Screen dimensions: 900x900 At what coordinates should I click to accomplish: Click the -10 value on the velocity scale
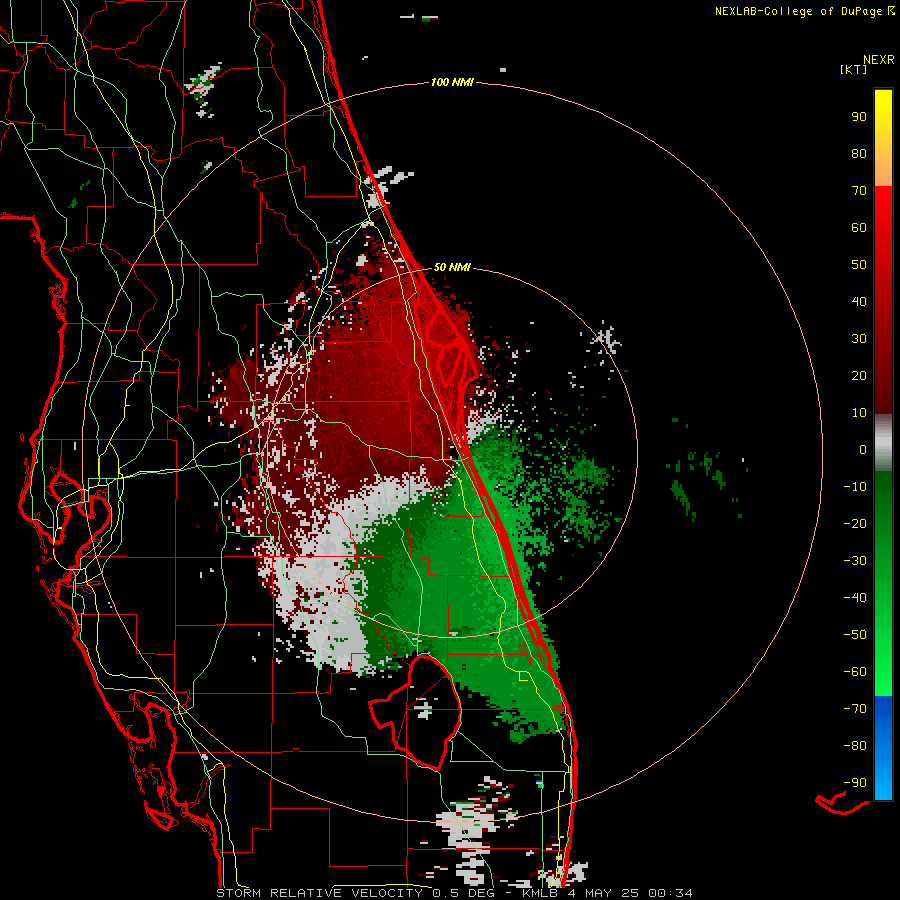point(855,487)
